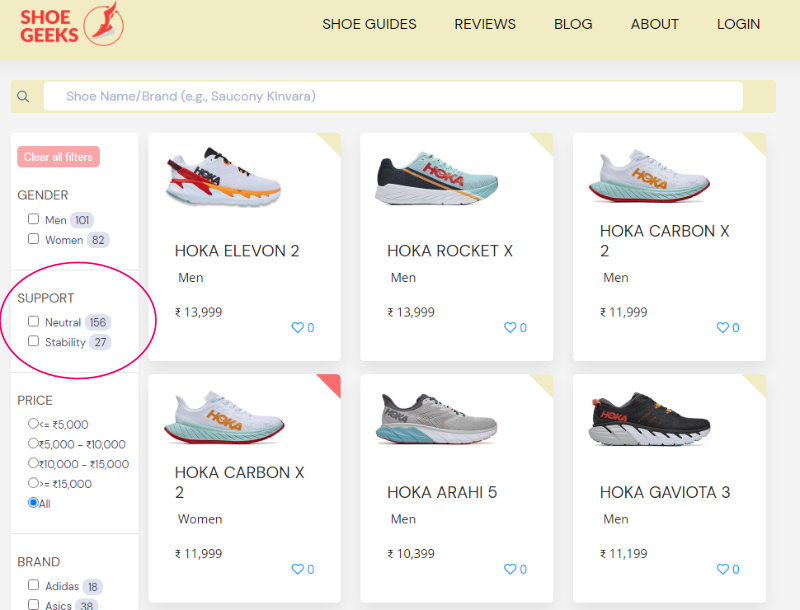The height and width of the screenshot is (610, 800).
Task: Open the Shoe Guides menu
Action: pos(369,24)
